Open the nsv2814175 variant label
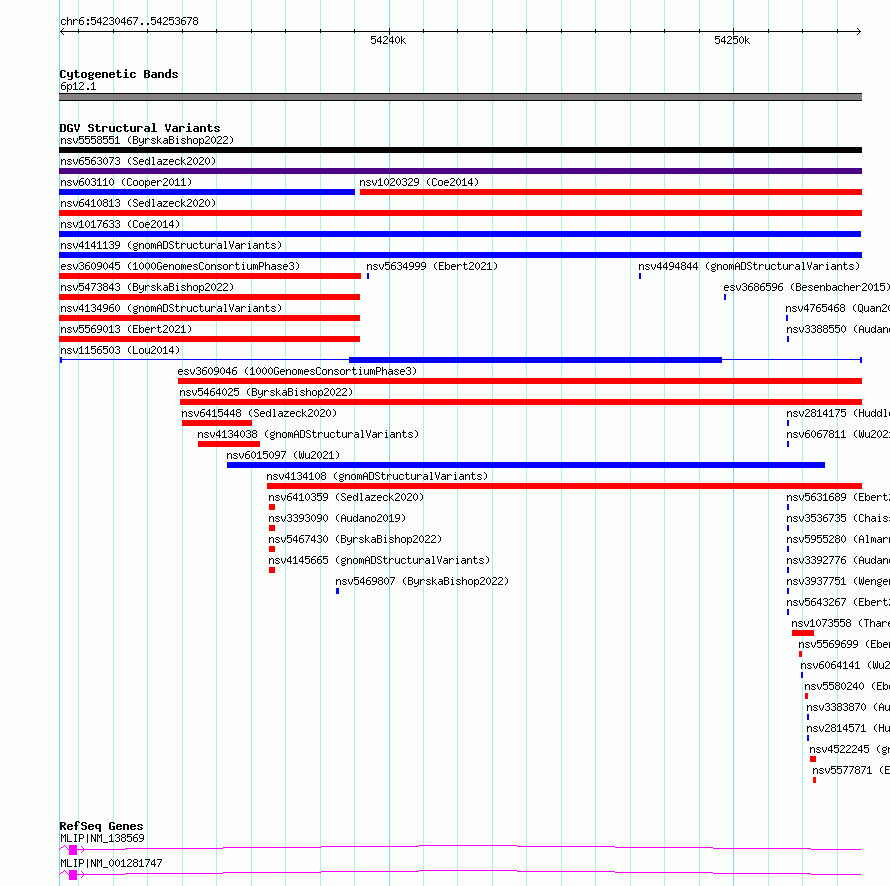The image size is (890, 886). coord(838,413)
